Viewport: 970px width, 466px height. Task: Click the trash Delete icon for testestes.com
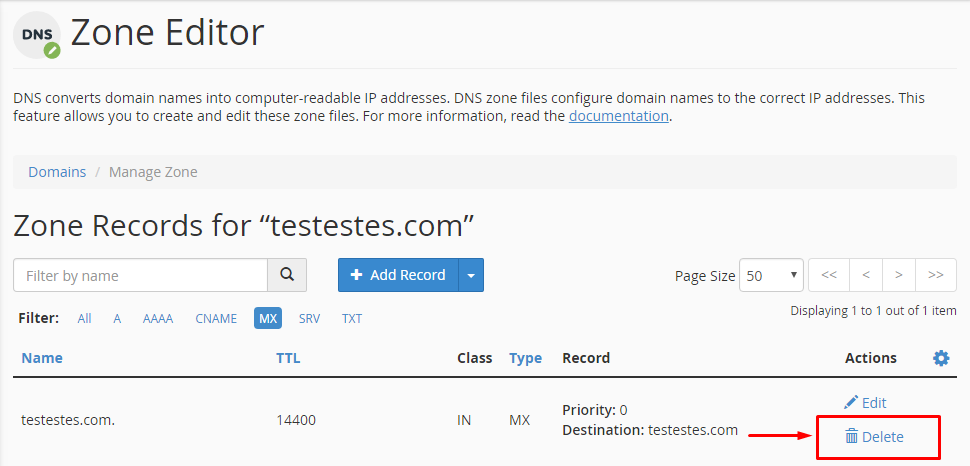click(x=852, y=437)
